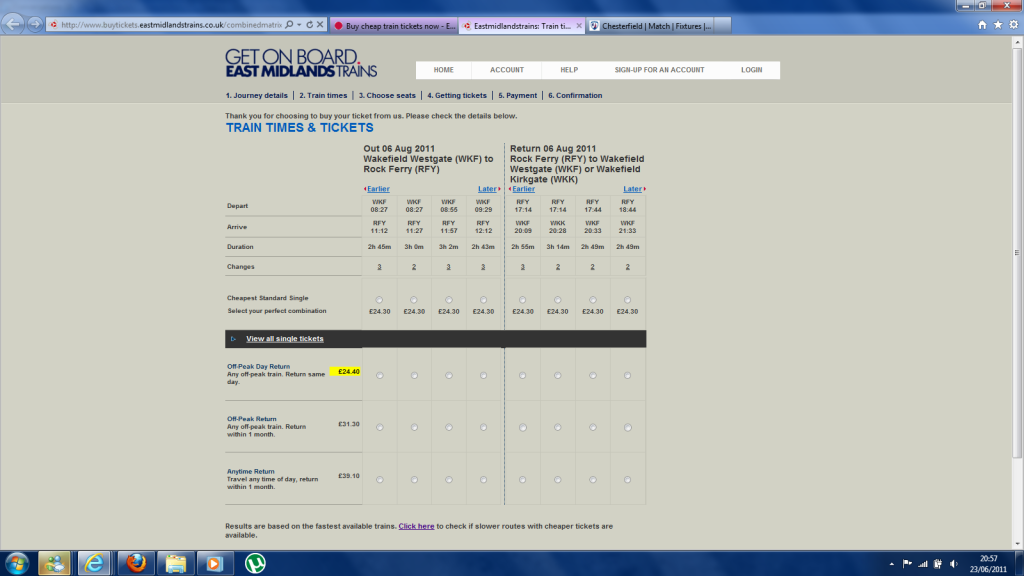Image resolution: width=1024 pixels, height=576 pixels.
Task: Select cheapest single for 18:44 return train
Action: pos(627,300)
